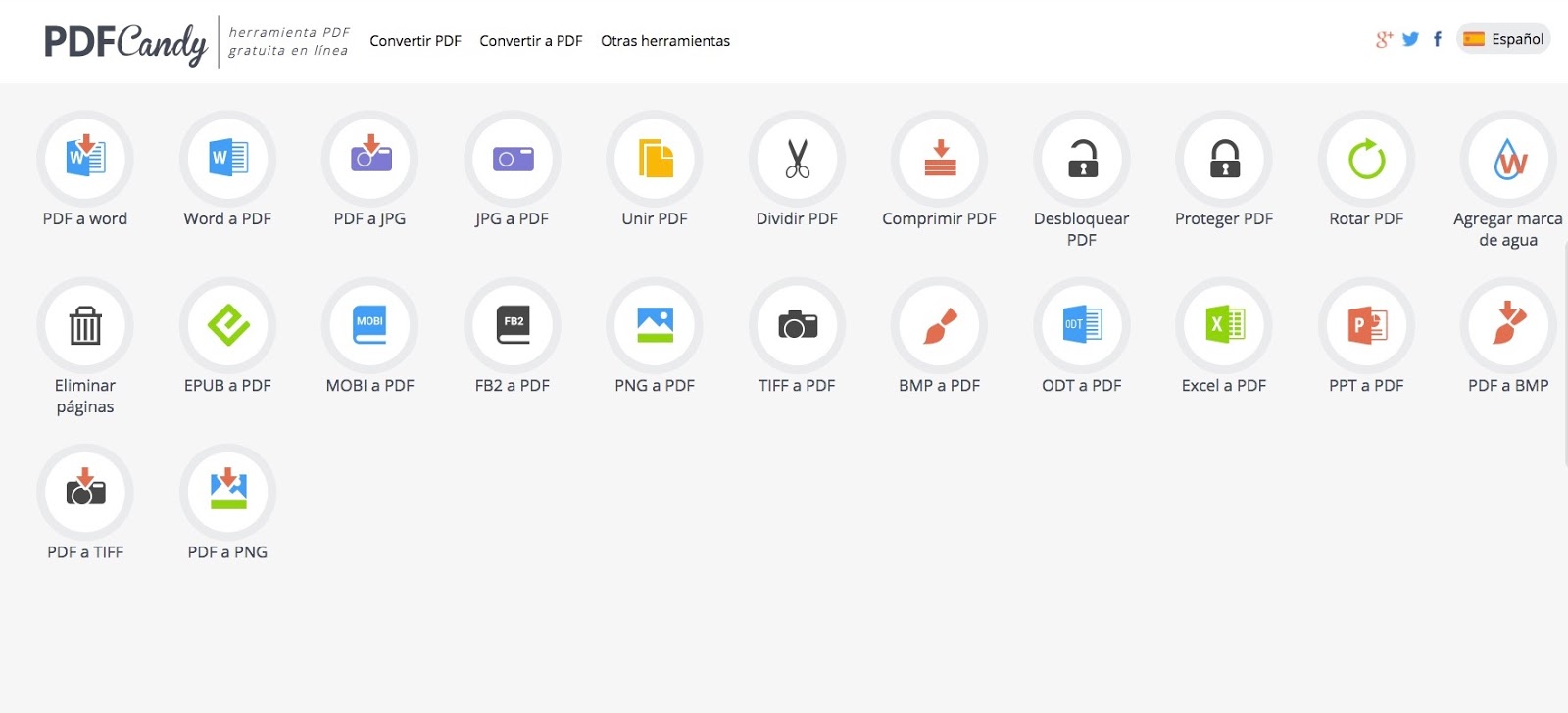Click the 'Comprimir PDF' text label

939,218
